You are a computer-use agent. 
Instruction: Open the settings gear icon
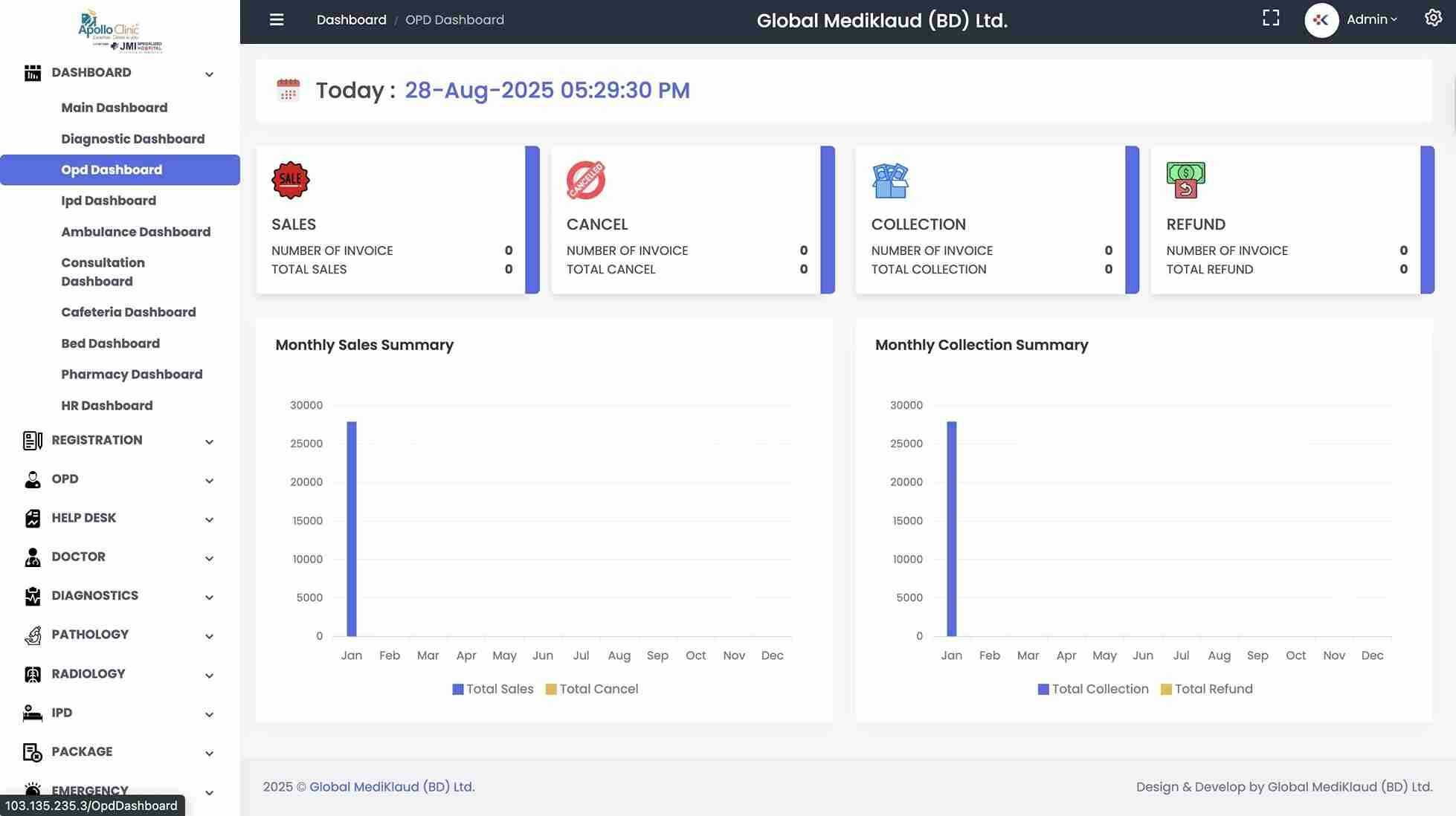tap(1433, 19)
